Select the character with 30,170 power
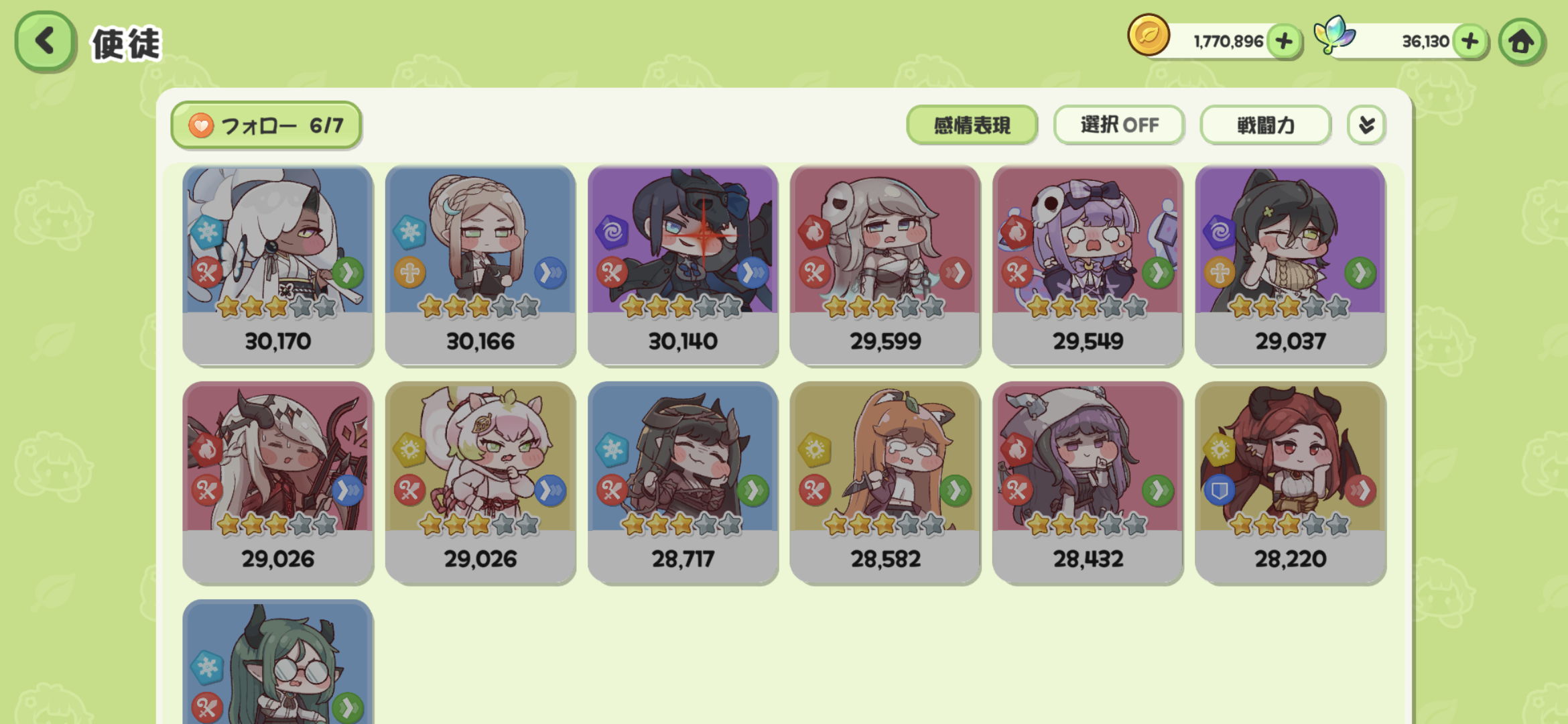The height and width of the screenshot is (724, 1568). [x=277, y=266]
